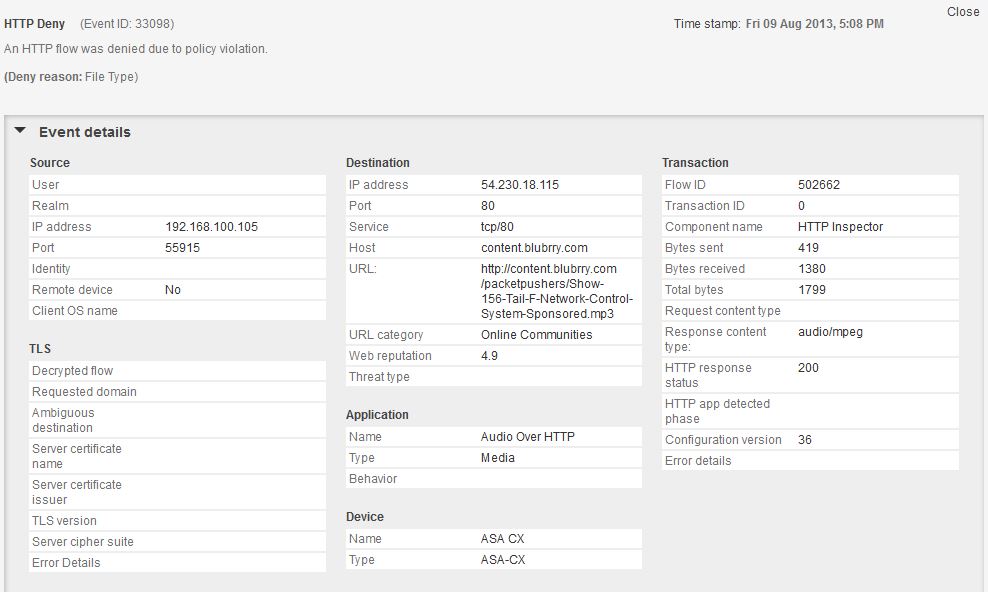Image resolution: width=988 pixels, height=592 pixels.
Task: Click the Response content type audio/mpeg value
Action: click(830, 332)
